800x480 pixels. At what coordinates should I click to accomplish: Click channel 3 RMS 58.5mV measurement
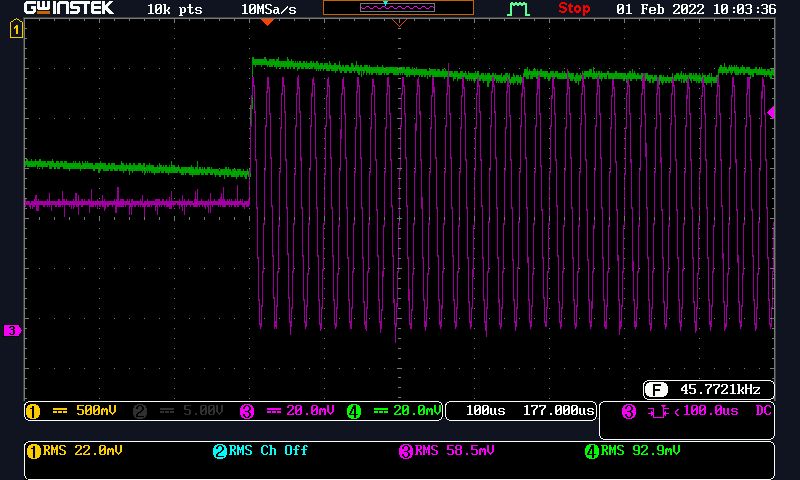tap(446, 451)
